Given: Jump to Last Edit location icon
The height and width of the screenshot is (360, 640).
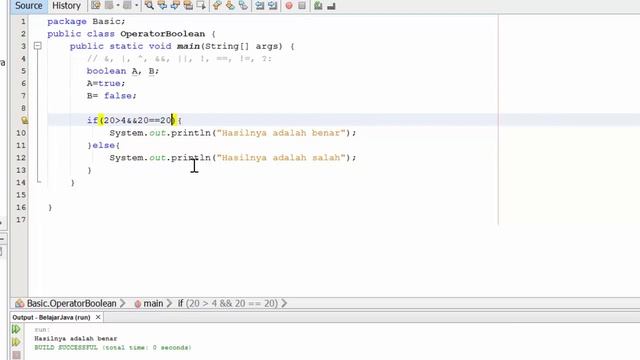Looking at the screenshot, I should 96,5.
